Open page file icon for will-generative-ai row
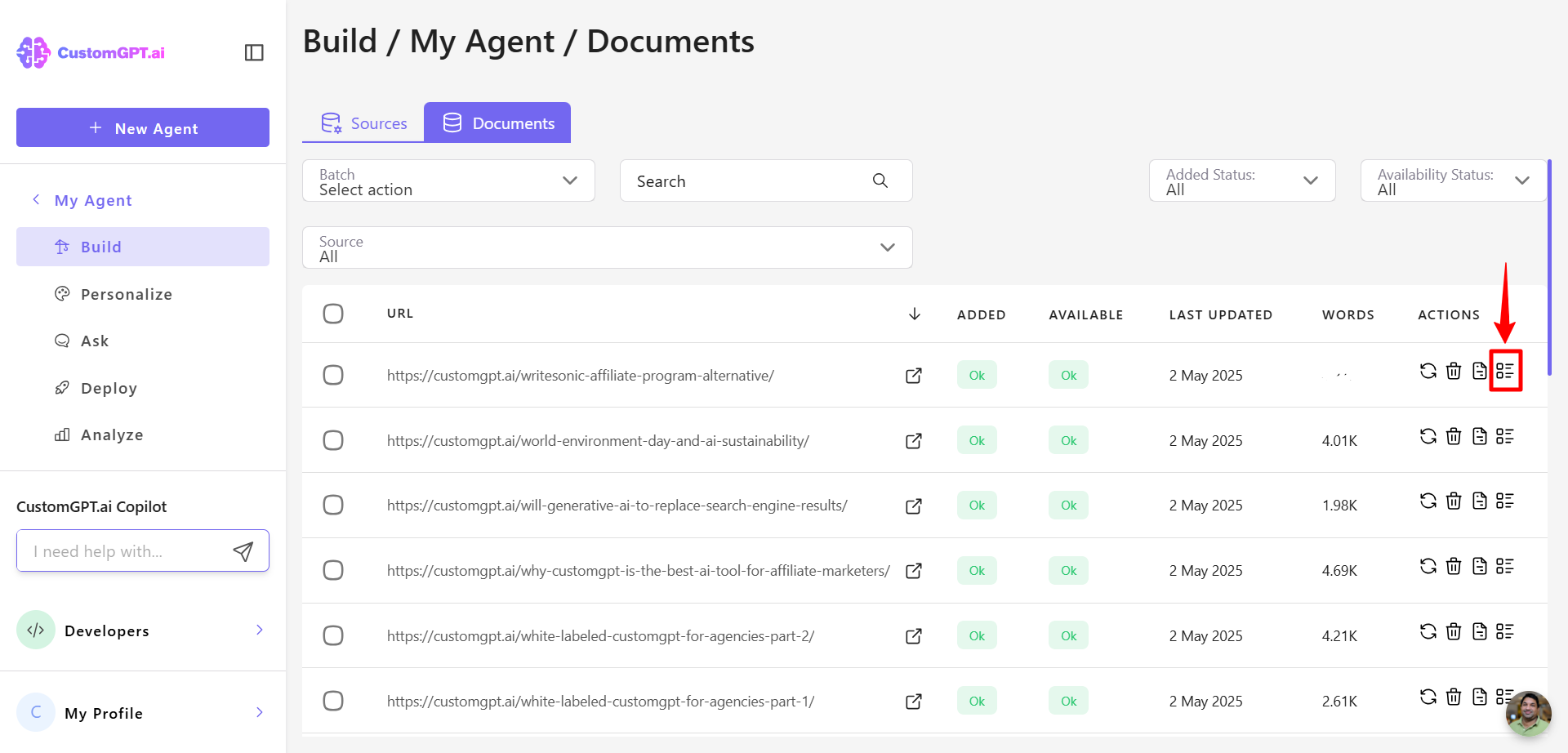1568x753 pixels. click(1480, 501)
